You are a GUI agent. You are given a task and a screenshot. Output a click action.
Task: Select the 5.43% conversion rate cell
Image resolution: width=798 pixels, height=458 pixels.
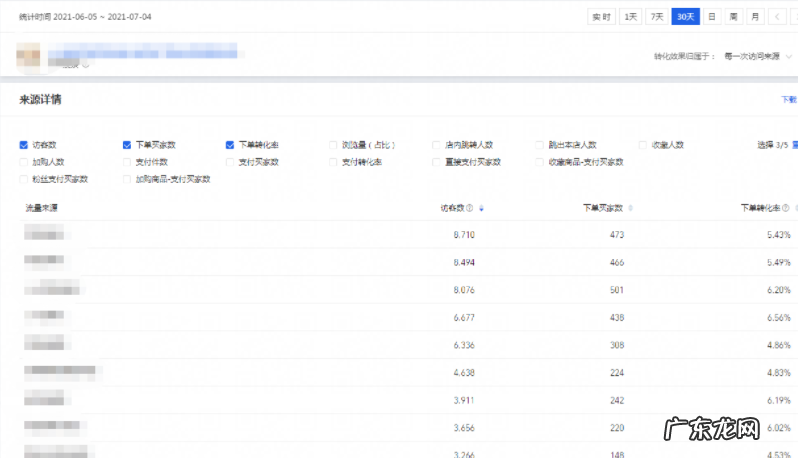(x=779, y=235)
